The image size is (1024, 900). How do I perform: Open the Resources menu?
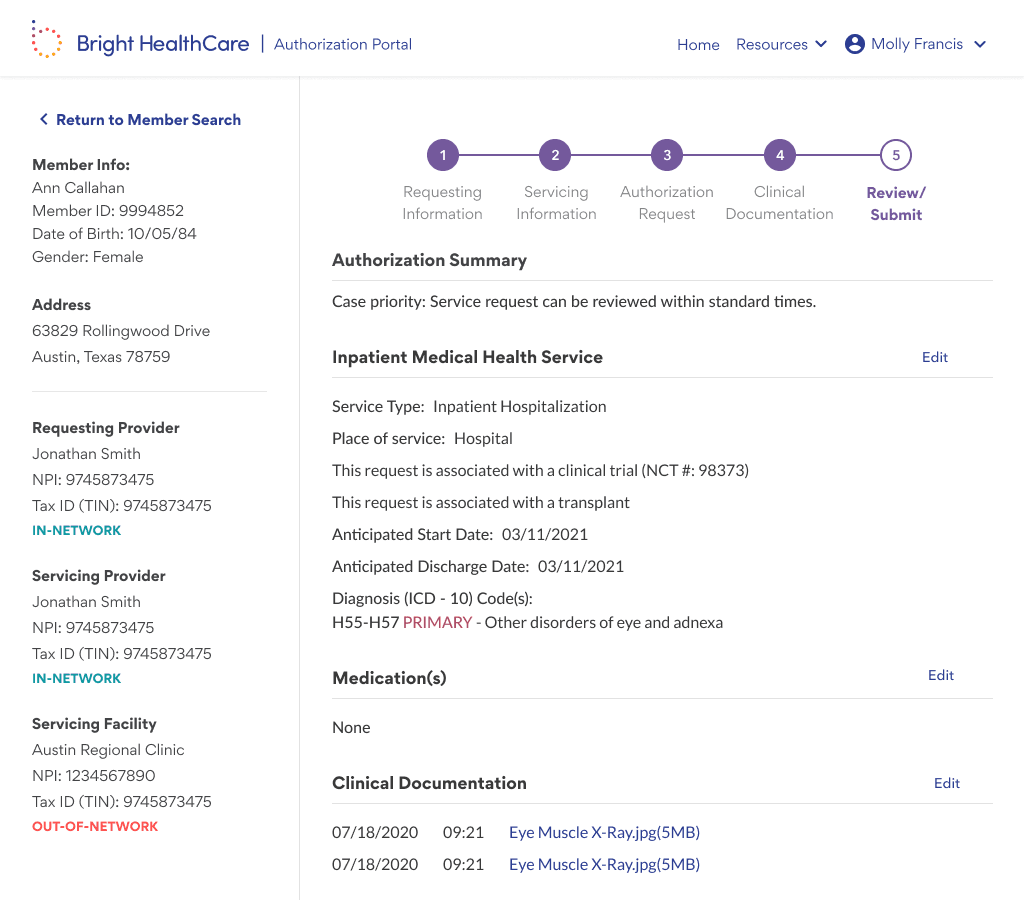pos(772,44)
